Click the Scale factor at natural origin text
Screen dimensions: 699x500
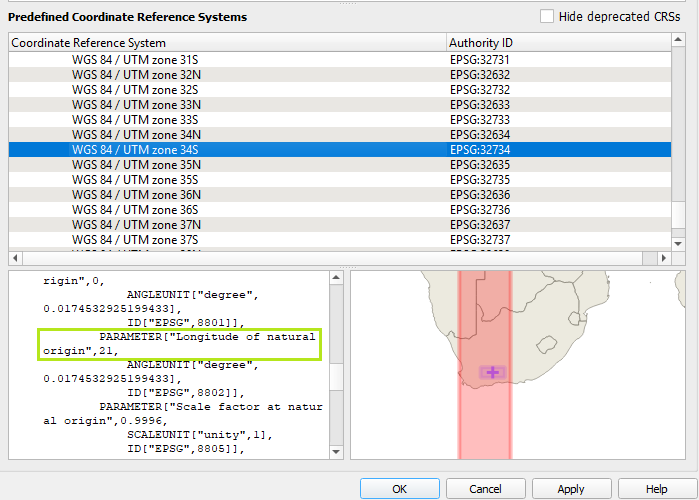tap(183, 414)
